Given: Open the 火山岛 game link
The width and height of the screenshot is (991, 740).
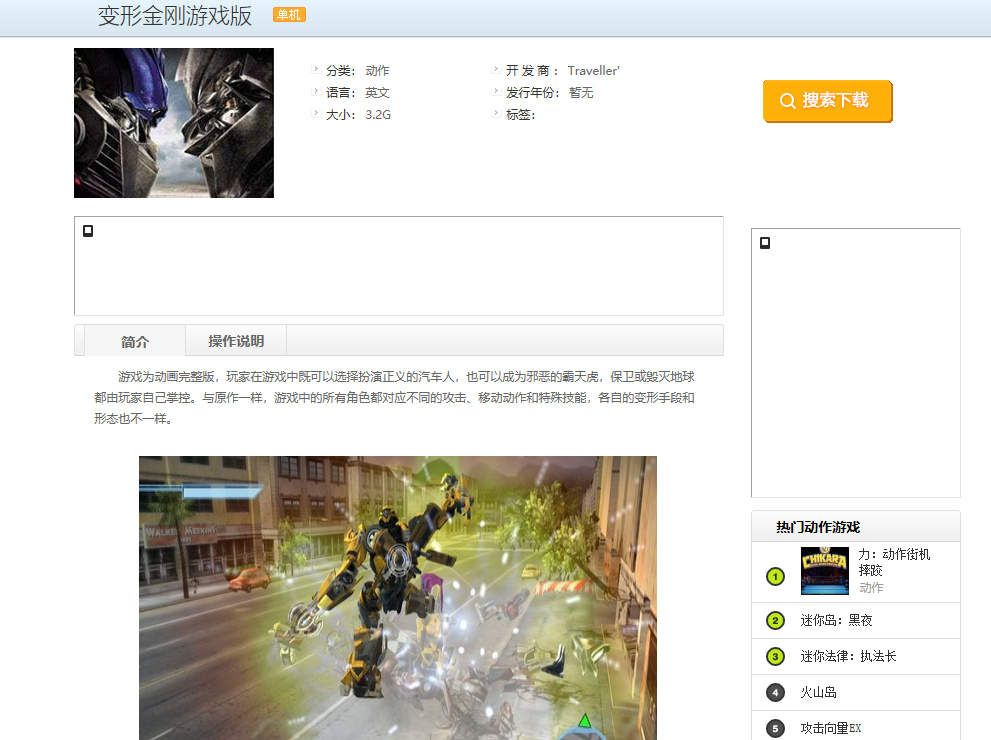Looking at the screenshot, I should tap(818, 693).
